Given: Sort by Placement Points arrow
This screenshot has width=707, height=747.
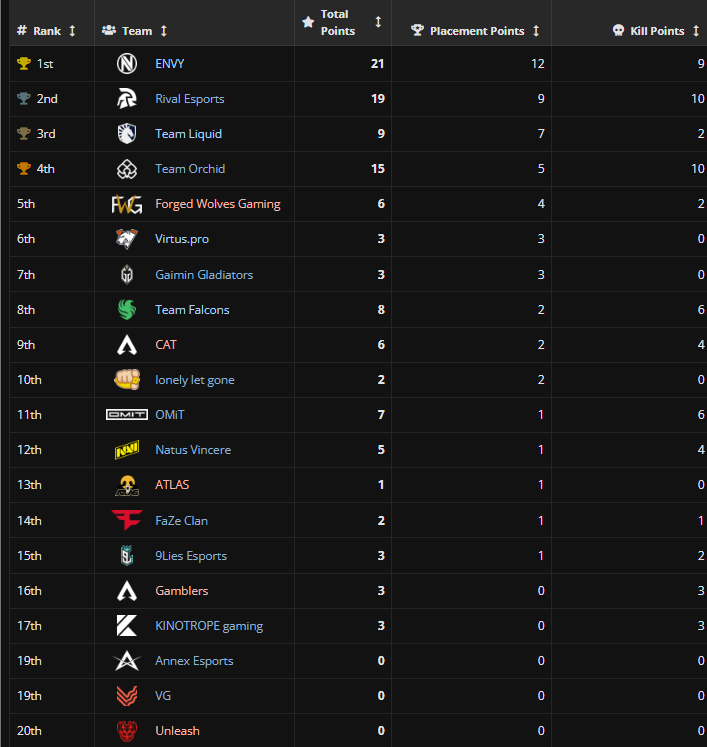Looking at the screenshot, I should [536, 31].
